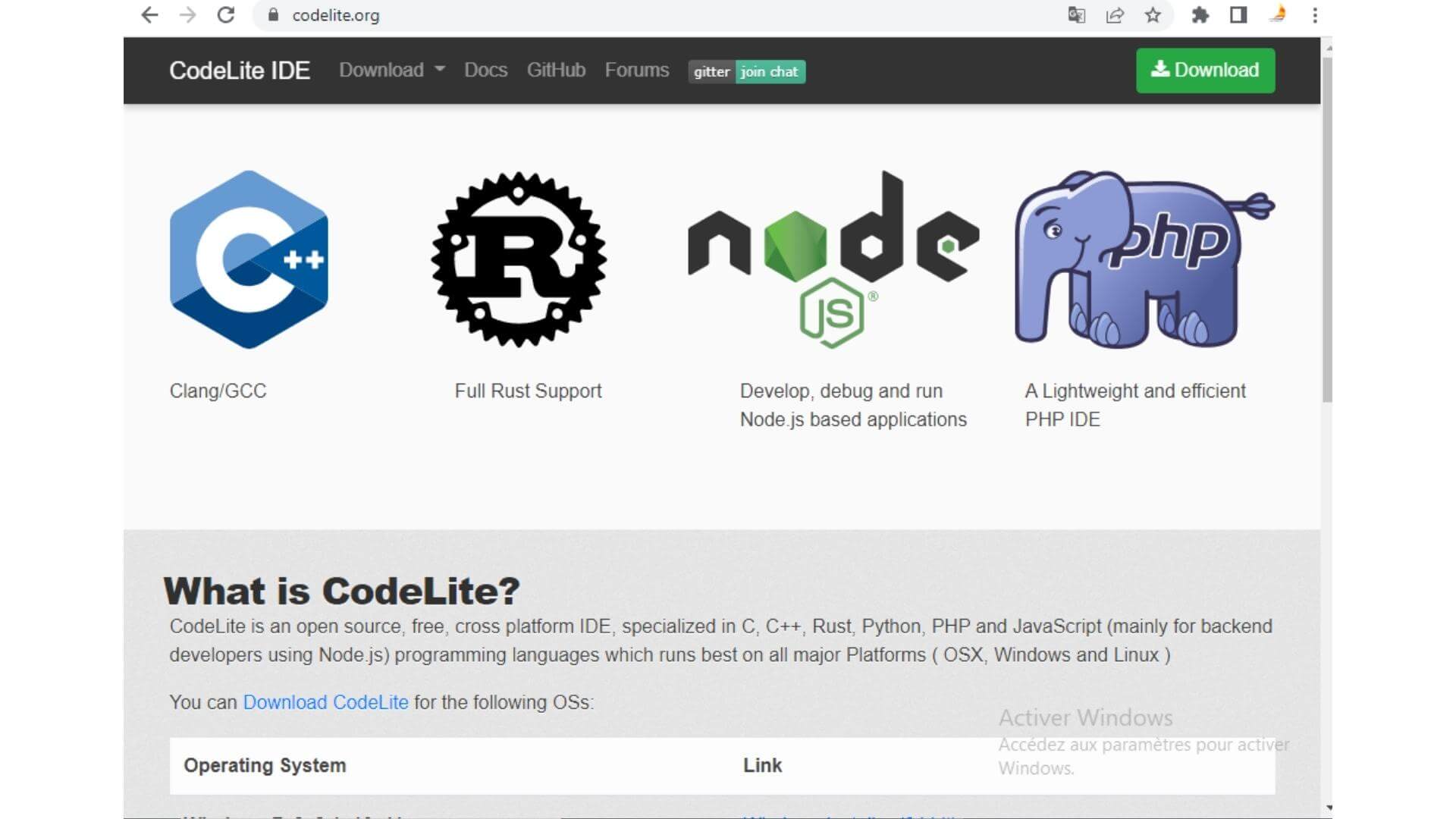Open the Docs navigation menu item

click(x=485, y=70)
